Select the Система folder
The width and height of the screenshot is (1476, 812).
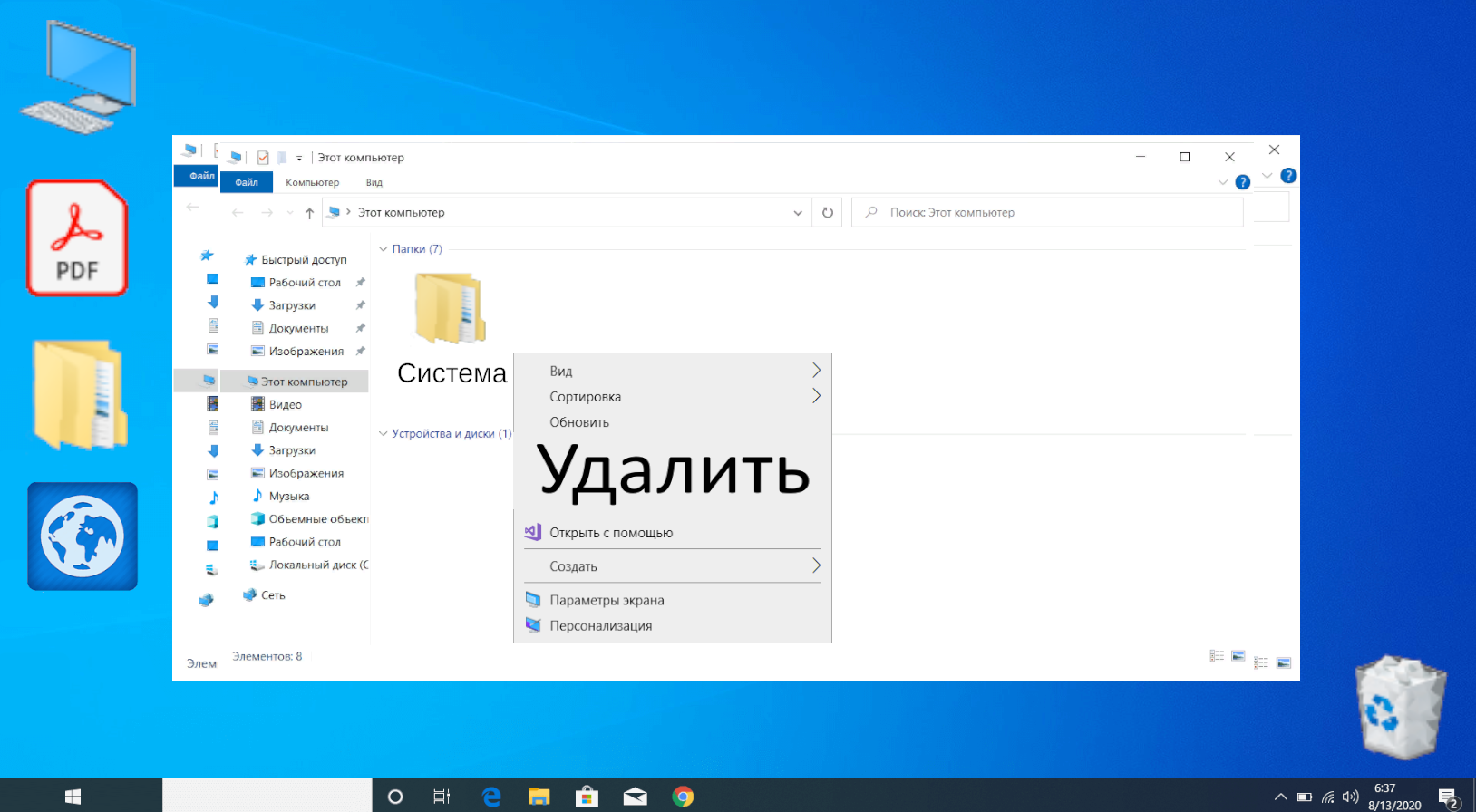click(x=452, y=330)
